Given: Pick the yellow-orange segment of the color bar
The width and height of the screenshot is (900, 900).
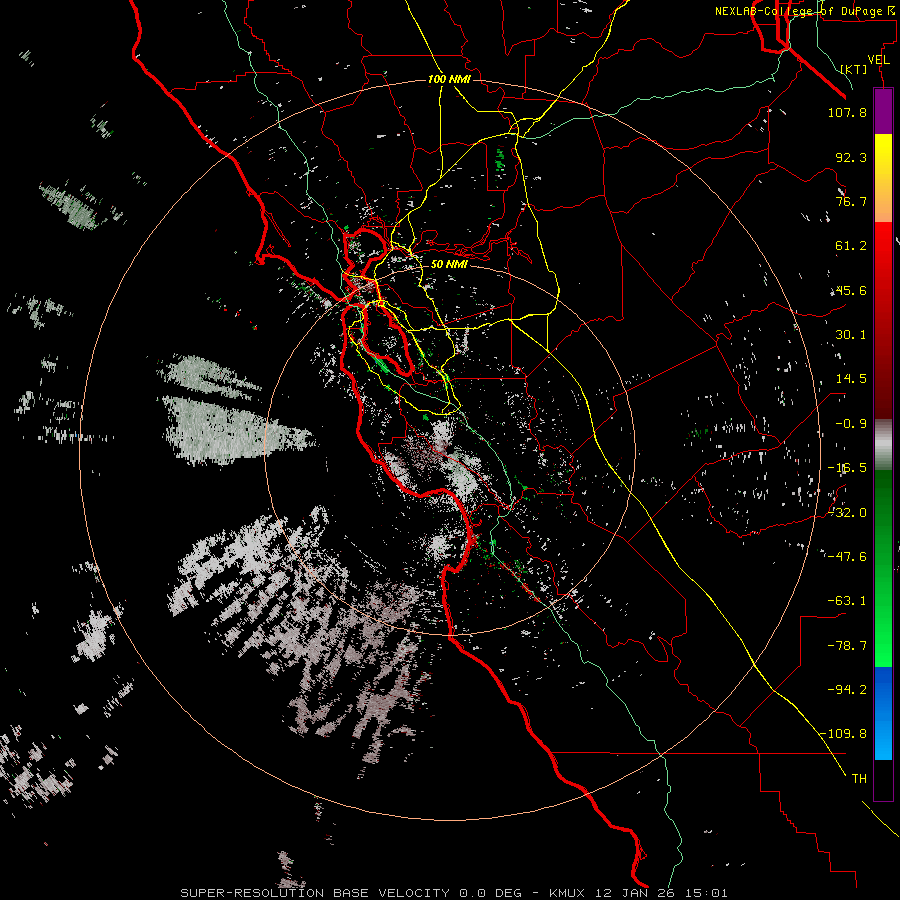Looking at the screenshot, I should click(883, 178).
